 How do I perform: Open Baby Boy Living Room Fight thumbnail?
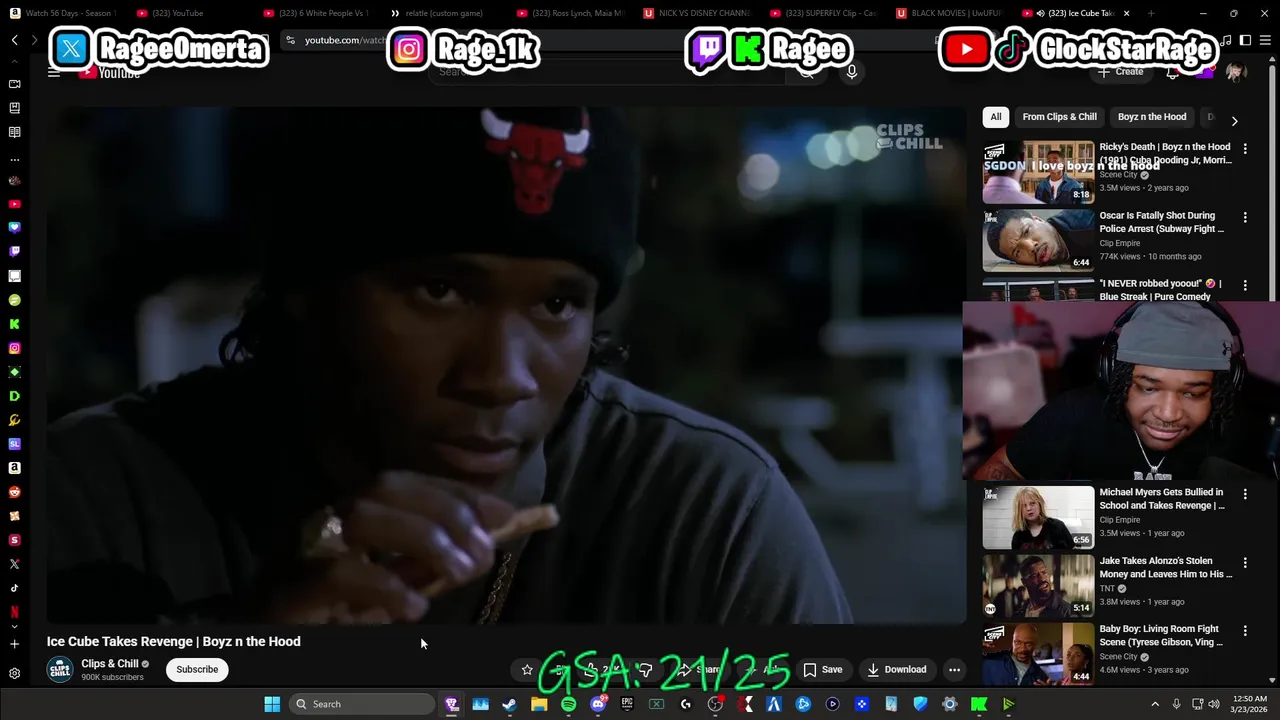(x=1038, y=655)
